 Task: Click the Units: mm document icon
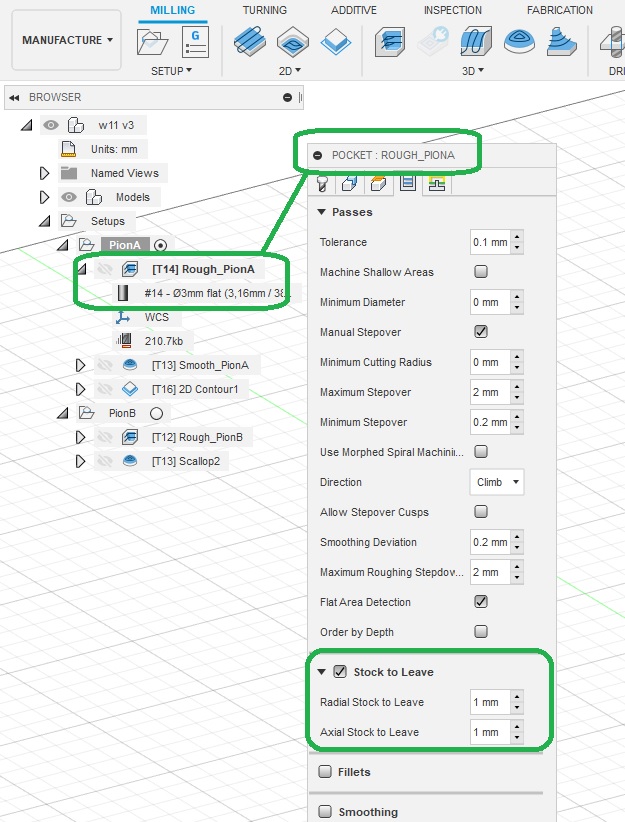[68, 149]
